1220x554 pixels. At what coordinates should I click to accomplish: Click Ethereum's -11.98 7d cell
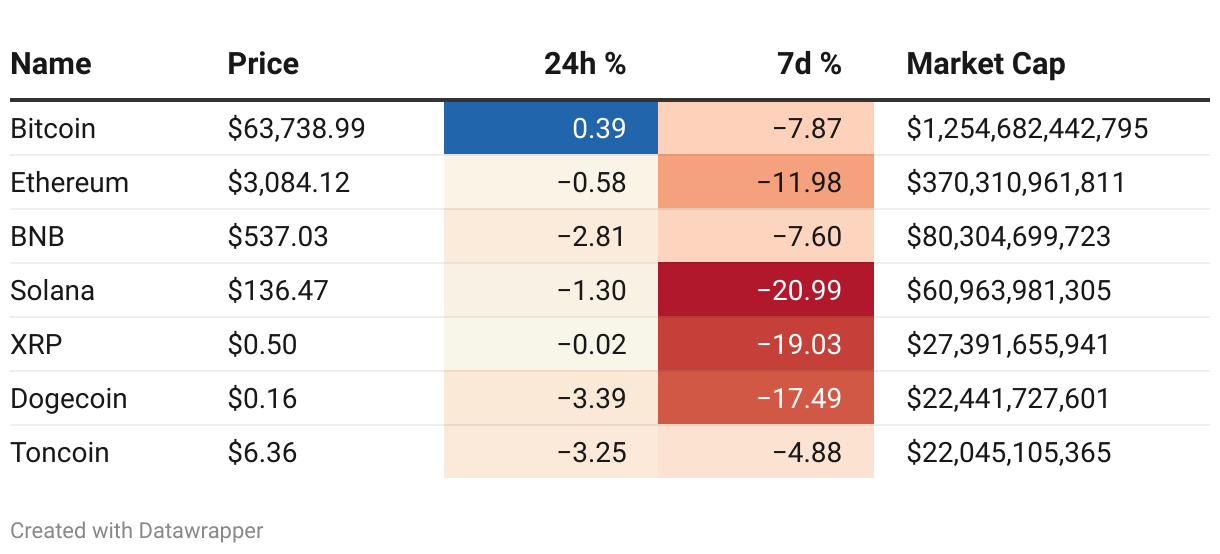click(x=766, y=183)
